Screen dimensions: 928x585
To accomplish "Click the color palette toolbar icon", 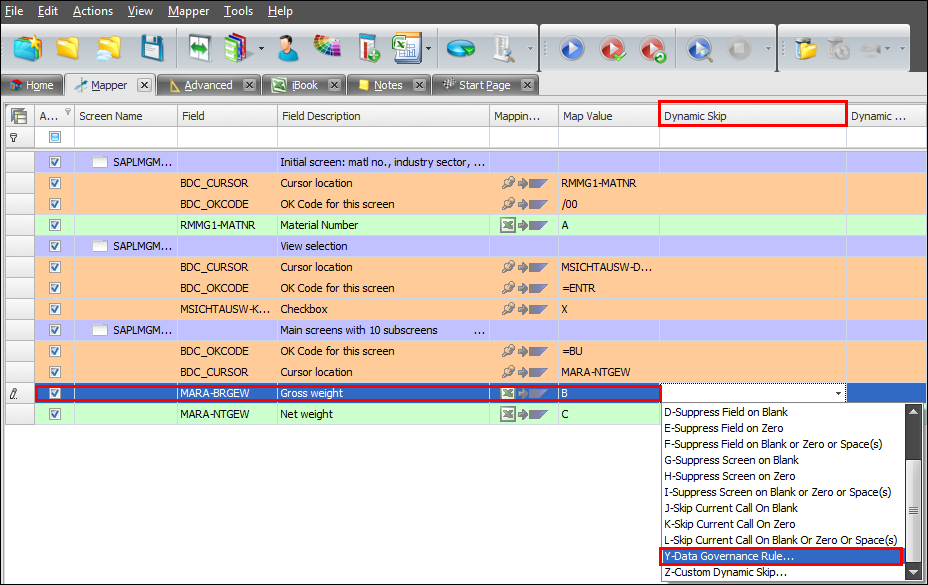I will [x=329, y=47].
